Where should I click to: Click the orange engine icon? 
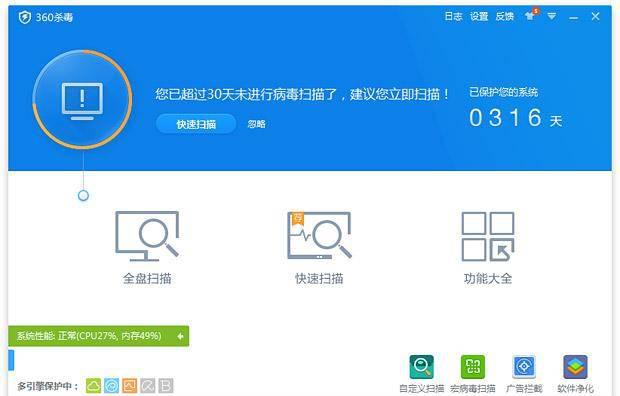(x=130, y=386)
